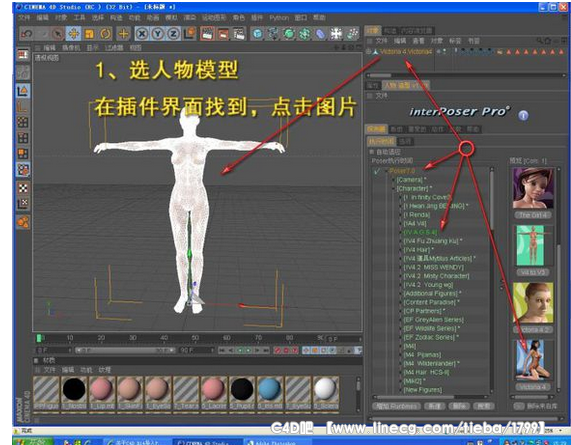The width and height of the screenshot is (571, 445).
Task: Toggle the Z axis lock
Action: [x=174, y=34]
